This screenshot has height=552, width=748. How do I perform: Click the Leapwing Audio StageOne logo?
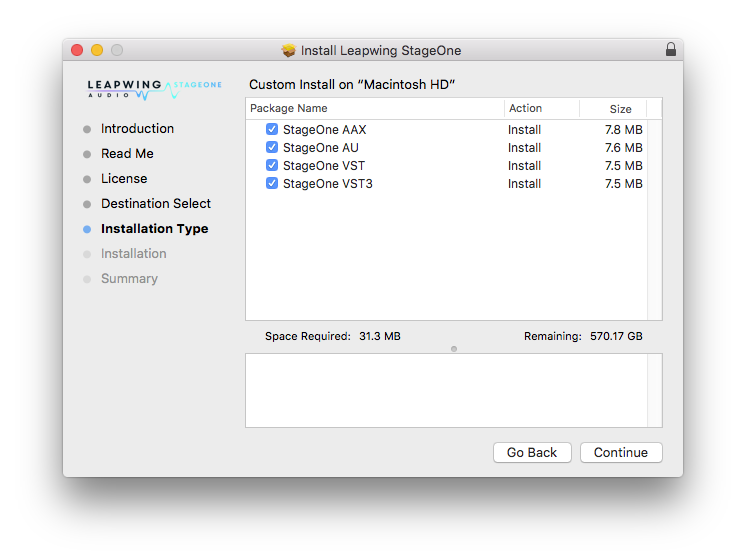tap(154, 89)
